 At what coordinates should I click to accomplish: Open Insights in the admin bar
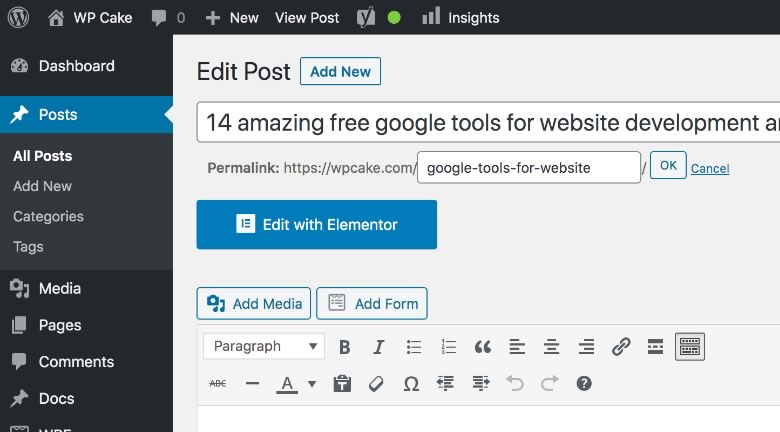click(460, 17)
